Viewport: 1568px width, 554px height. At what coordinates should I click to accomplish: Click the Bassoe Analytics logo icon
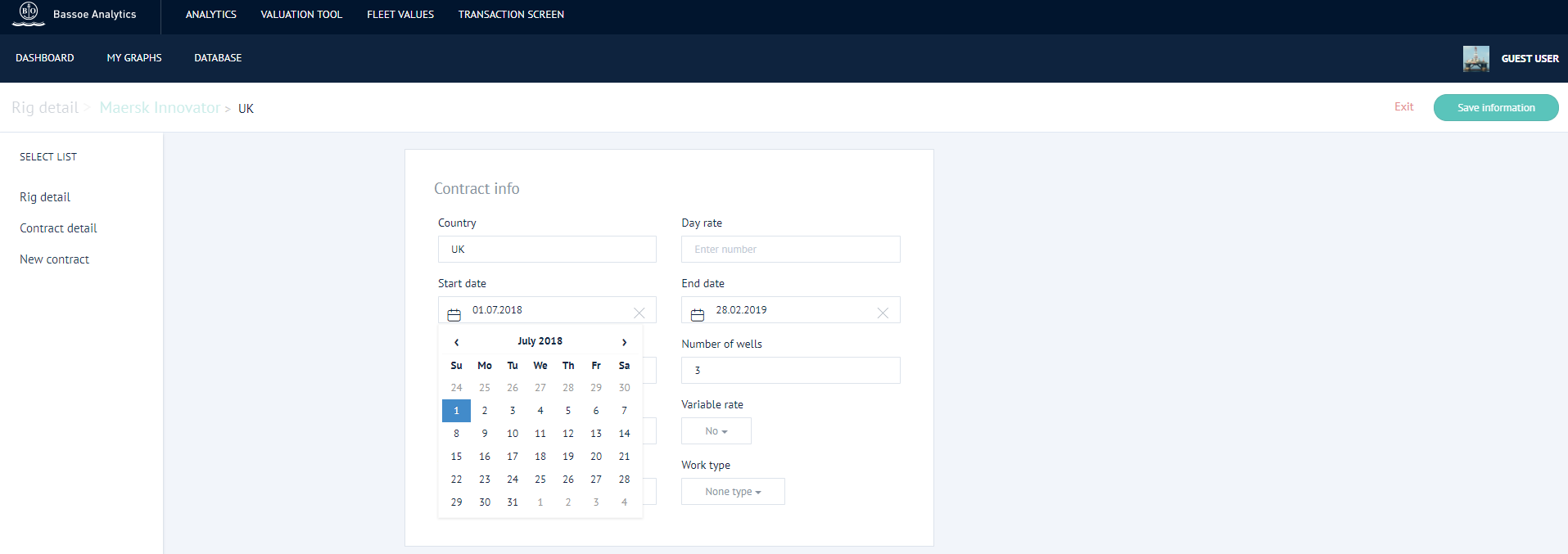(29, 14)
